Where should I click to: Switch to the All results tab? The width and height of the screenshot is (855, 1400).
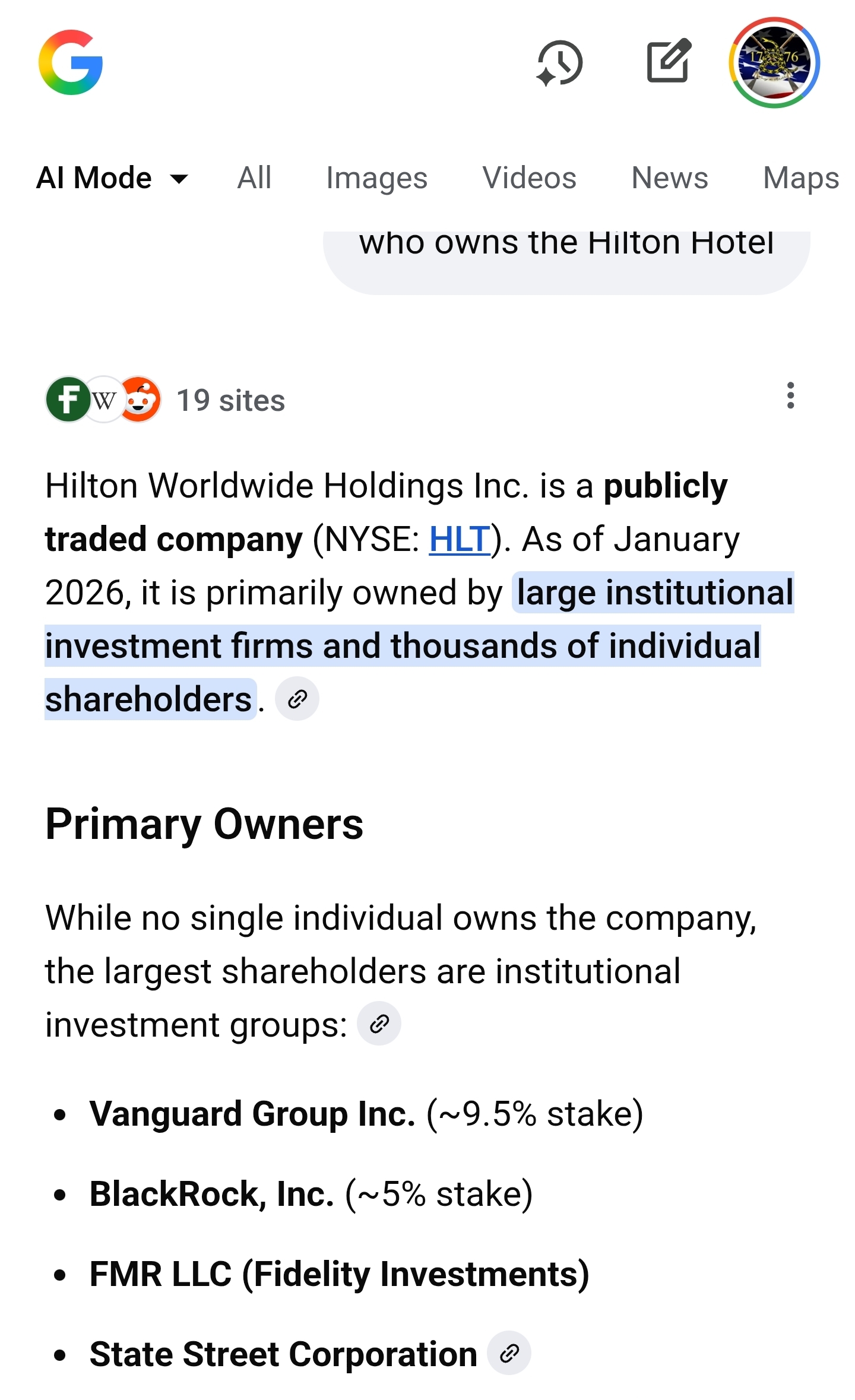pos(254,178)
